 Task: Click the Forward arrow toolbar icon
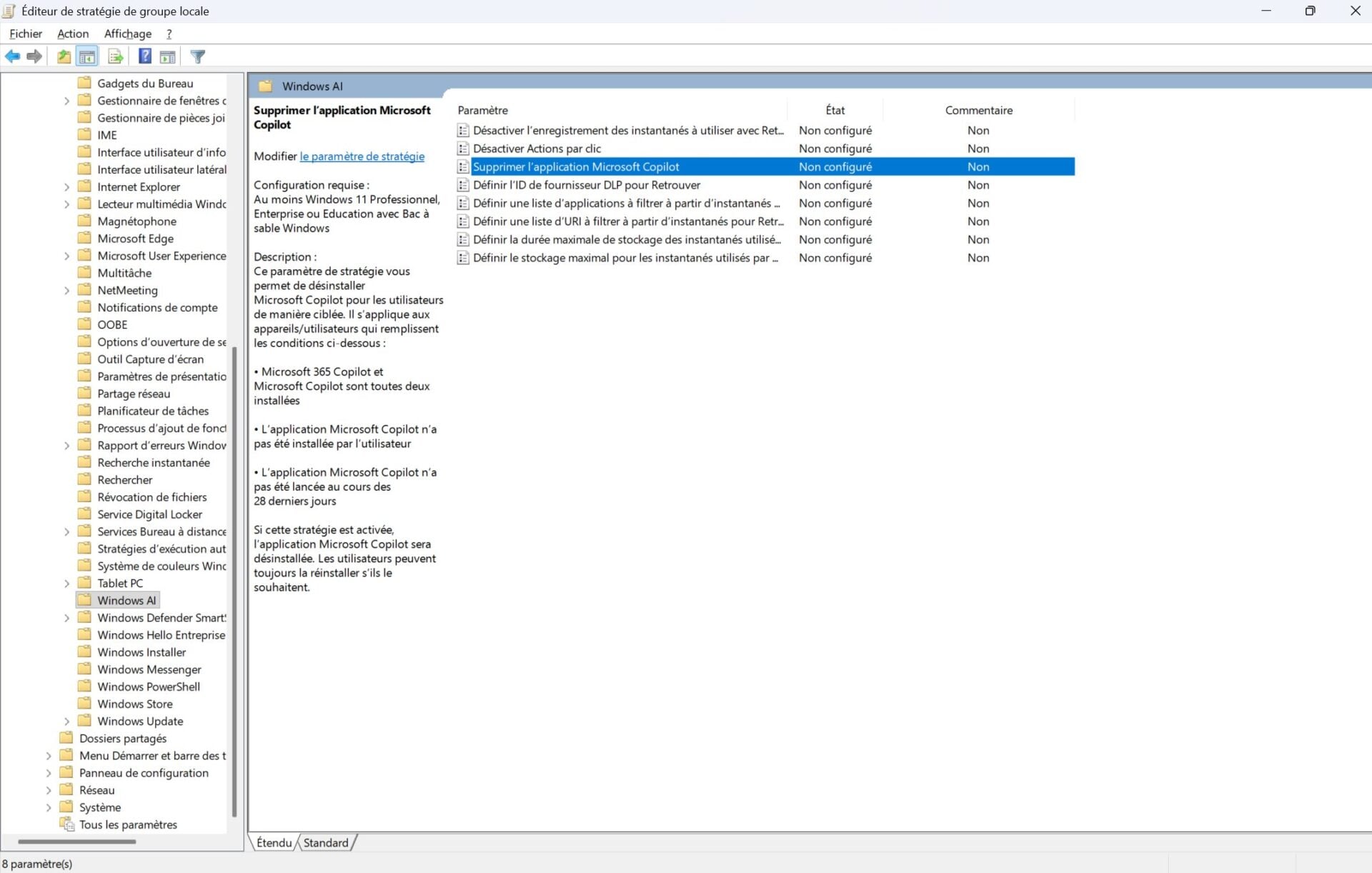(x=34, y=56)
